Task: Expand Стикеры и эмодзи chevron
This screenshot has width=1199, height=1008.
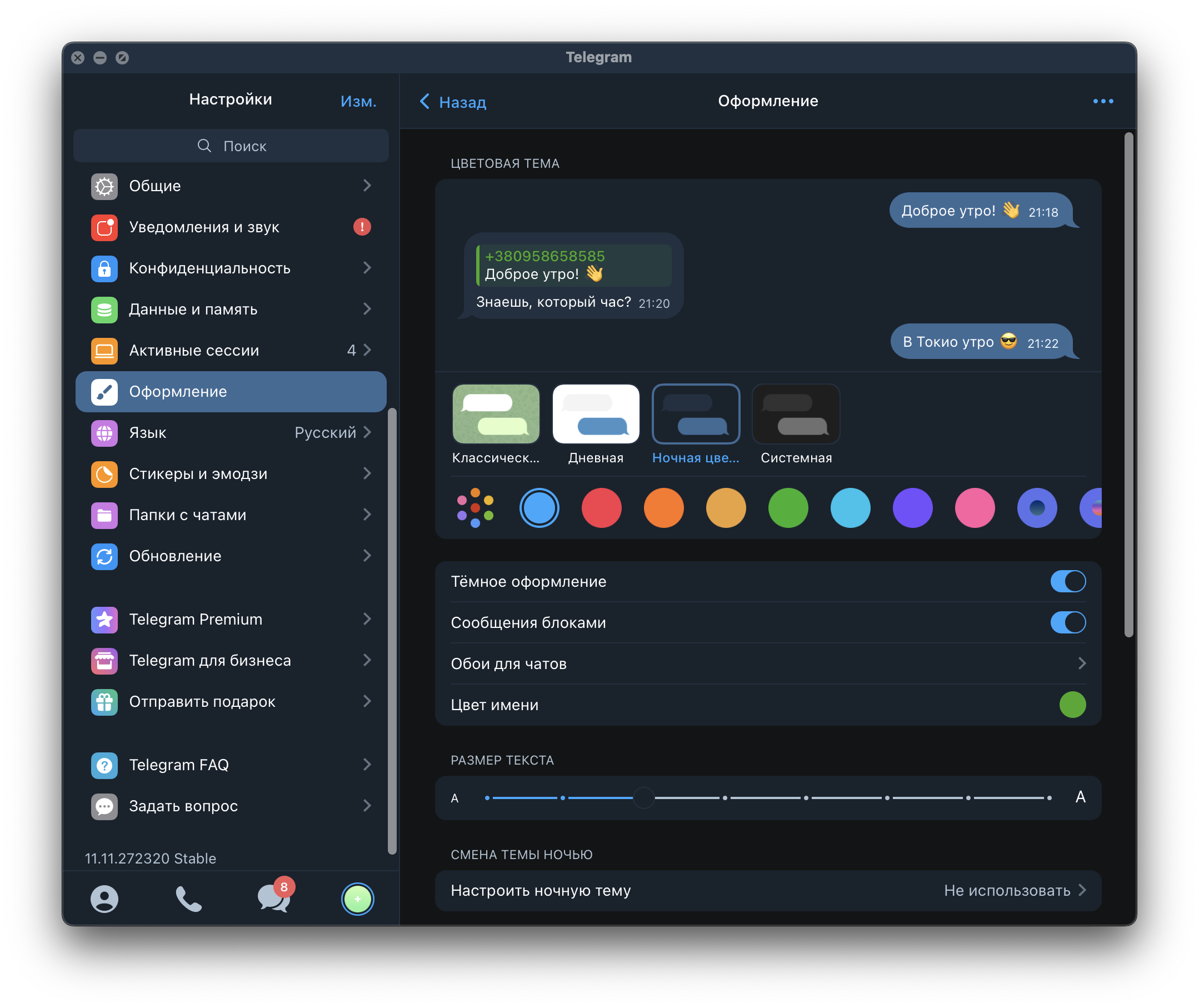Action: 367,473
